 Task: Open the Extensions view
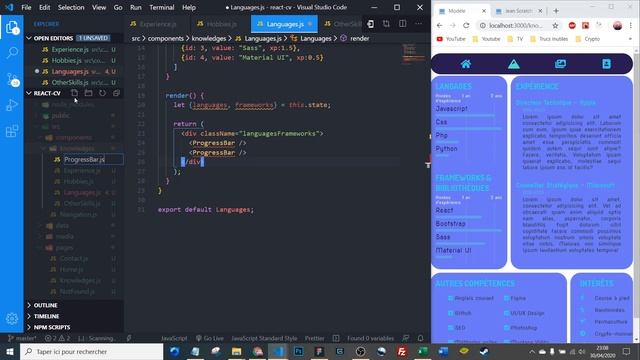pyautogui.click(x=12, y=131)
